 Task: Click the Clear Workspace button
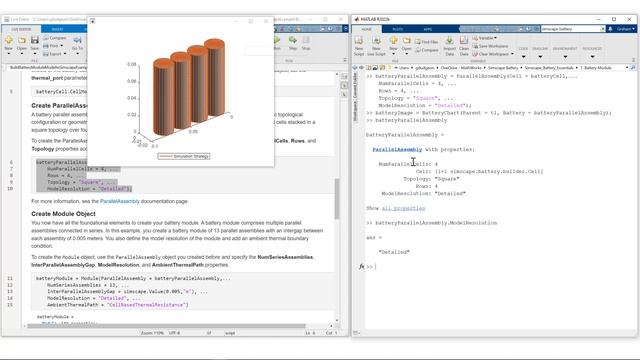click(x=493, y=54)
